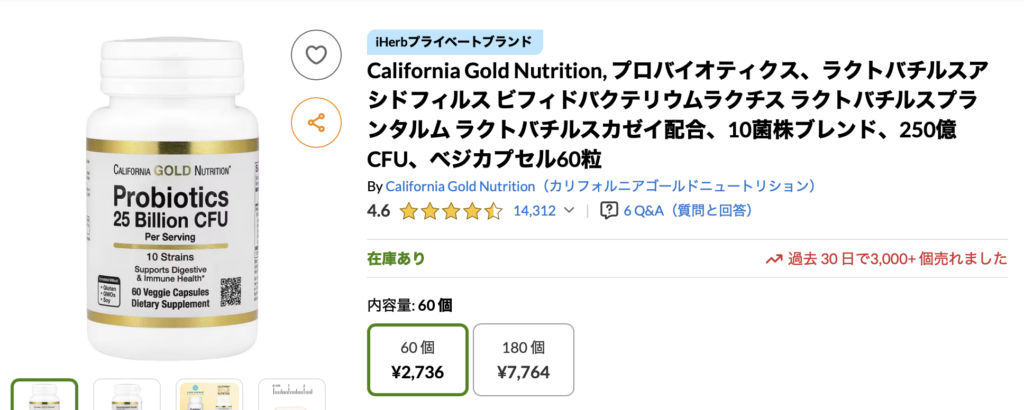Open the 6 Q&A questions link
1024x410 pixels.
pyautogui.click(x=687, y=211)
